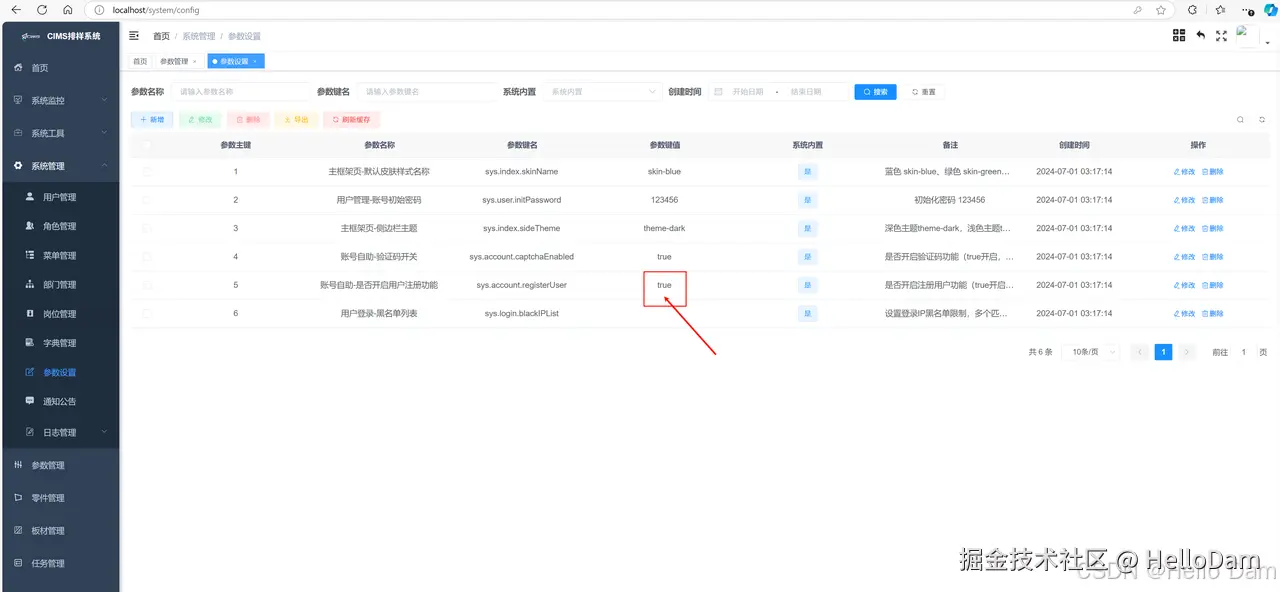Viewport: 1280px width, 592px height.
Task: Click the 重置 button
Action: point(923,91)
